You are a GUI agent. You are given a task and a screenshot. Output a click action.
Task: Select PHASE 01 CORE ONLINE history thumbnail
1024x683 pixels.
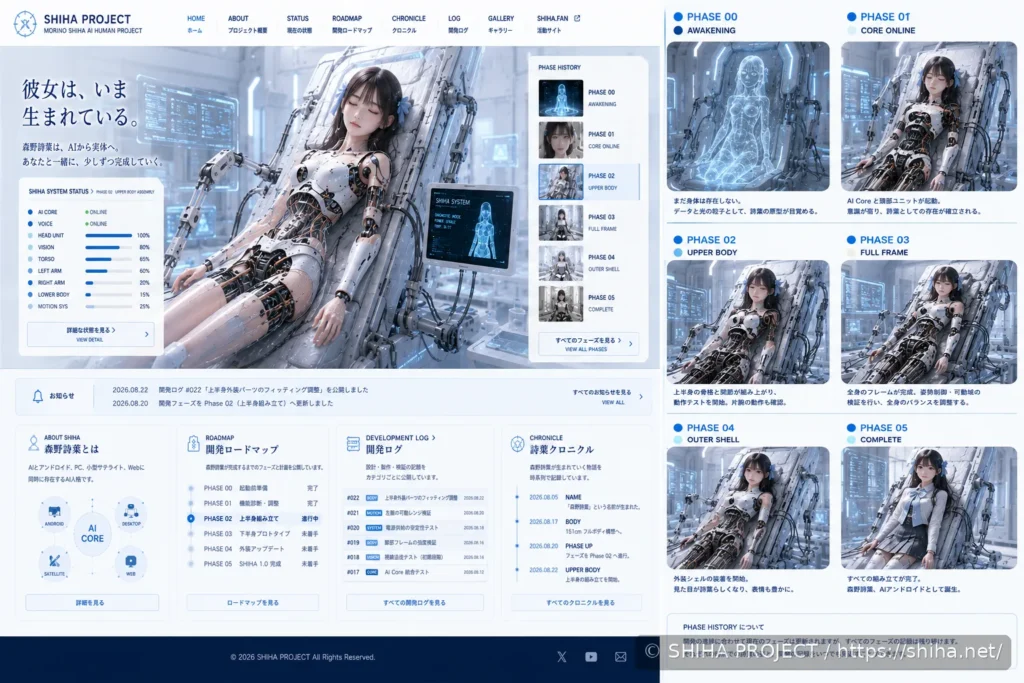(x=560, y=140)
